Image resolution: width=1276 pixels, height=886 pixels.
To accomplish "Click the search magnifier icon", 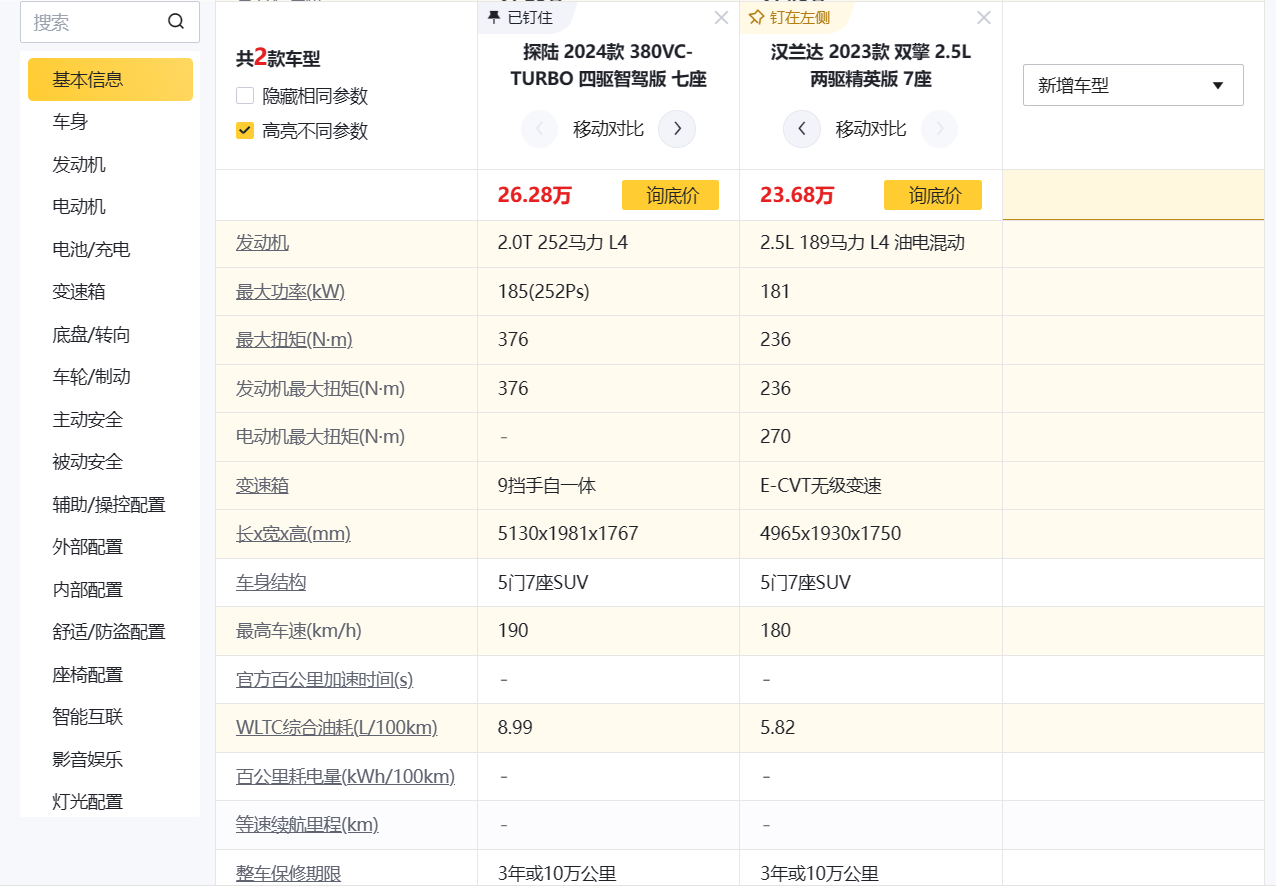I will coord(176,22).
